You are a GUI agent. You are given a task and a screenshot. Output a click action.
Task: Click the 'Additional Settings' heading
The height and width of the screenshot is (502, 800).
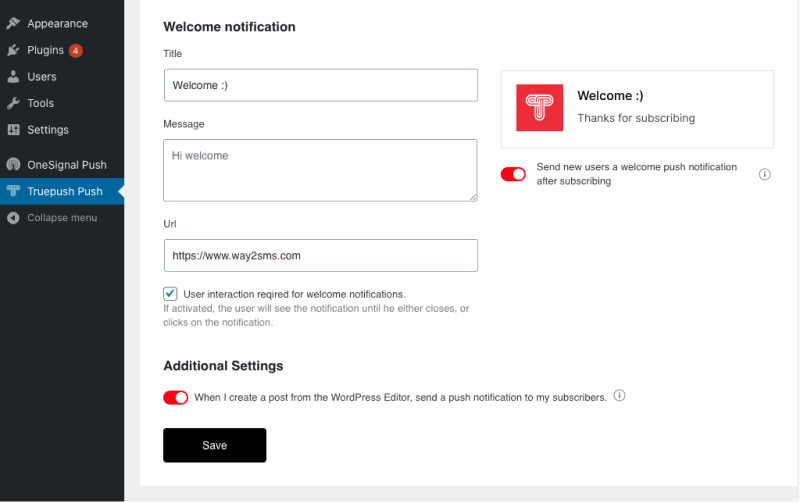(x=223, y=366)
